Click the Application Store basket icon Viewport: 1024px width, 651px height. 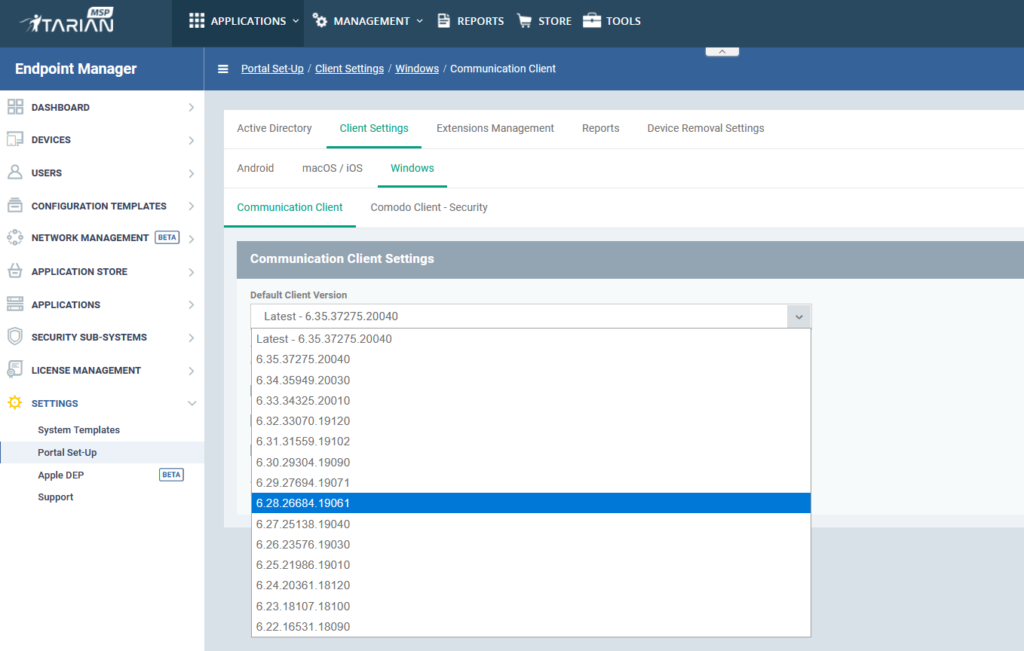point(15,271)
